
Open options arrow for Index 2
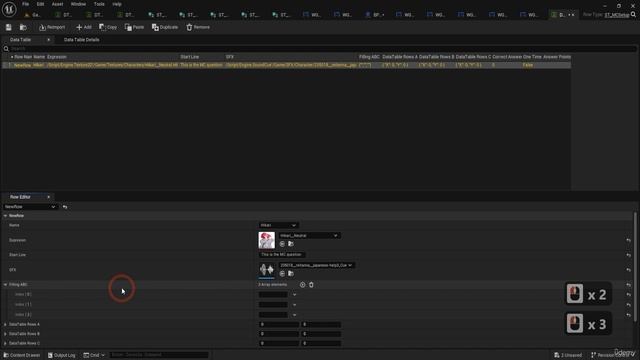click(295, 315)
